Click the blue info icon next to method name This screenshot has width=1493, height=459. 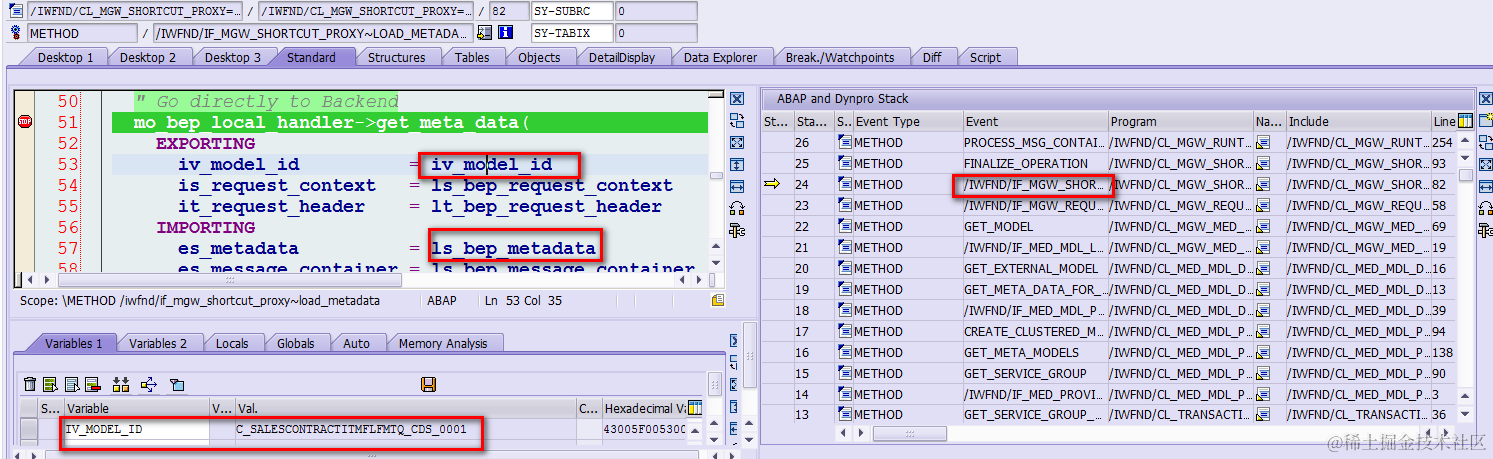click(x=505, y=33)
